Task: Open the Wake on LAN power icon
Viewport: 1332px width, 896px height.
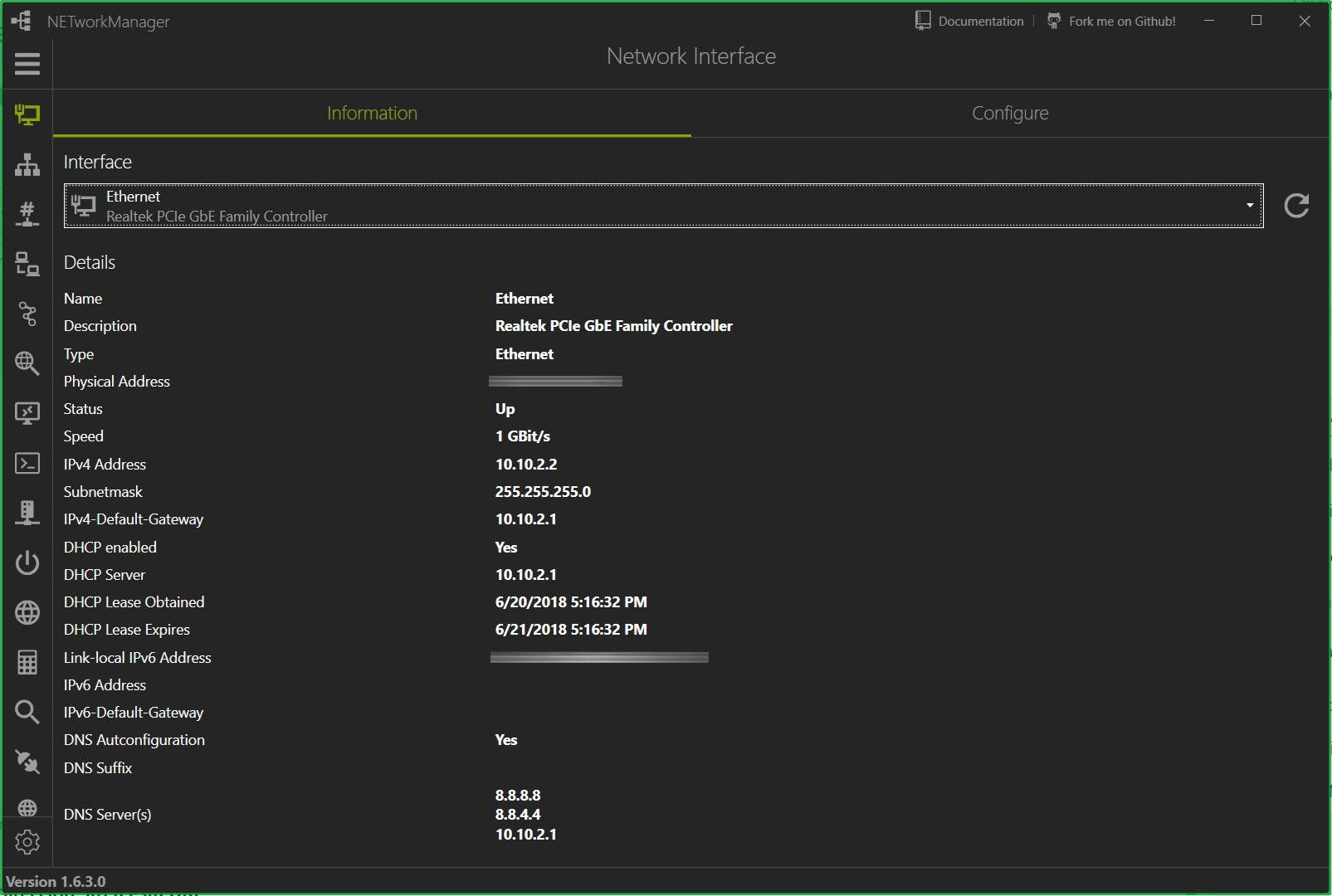Action: click(27, 562)
